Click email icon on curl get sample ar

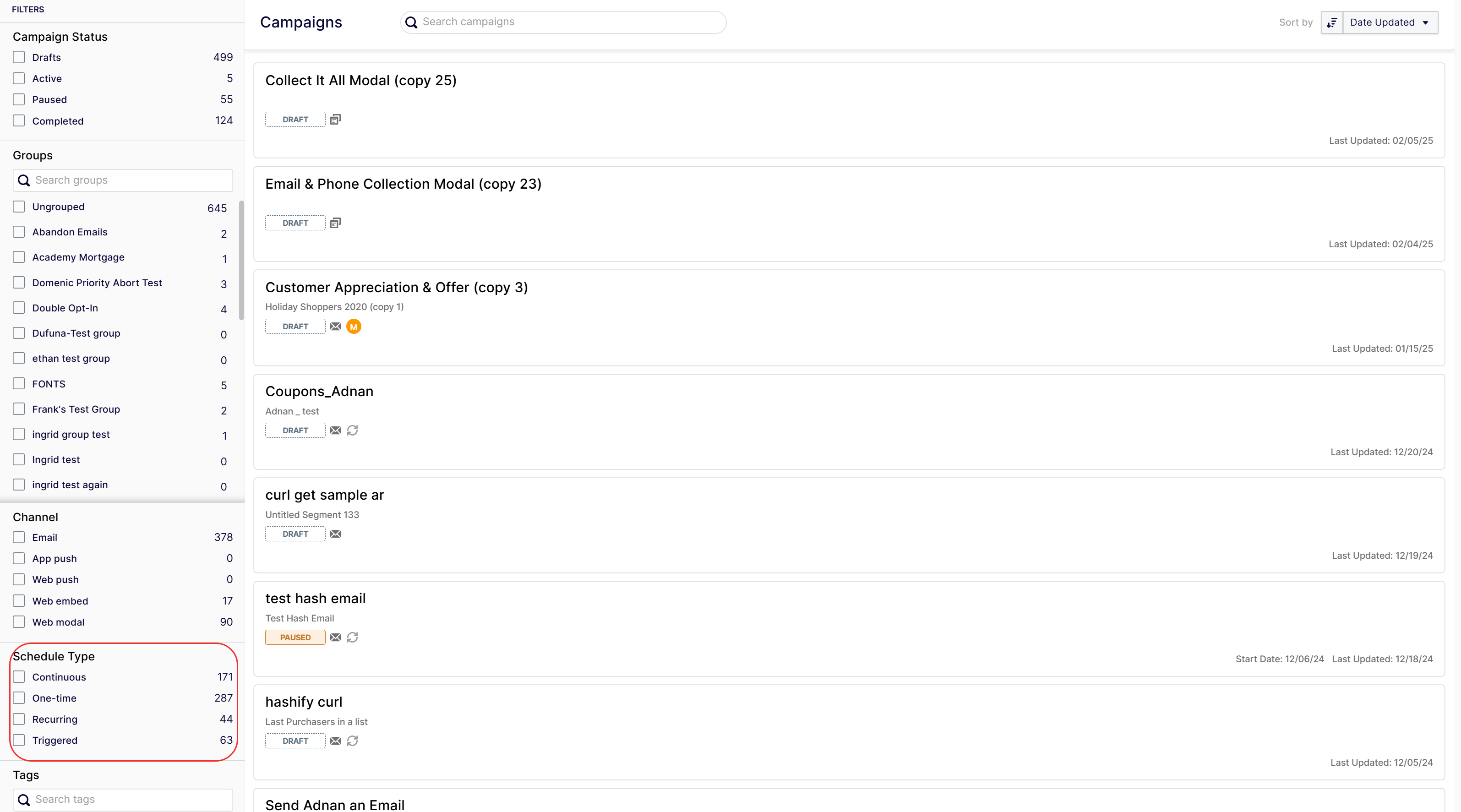tap(335, 534)
